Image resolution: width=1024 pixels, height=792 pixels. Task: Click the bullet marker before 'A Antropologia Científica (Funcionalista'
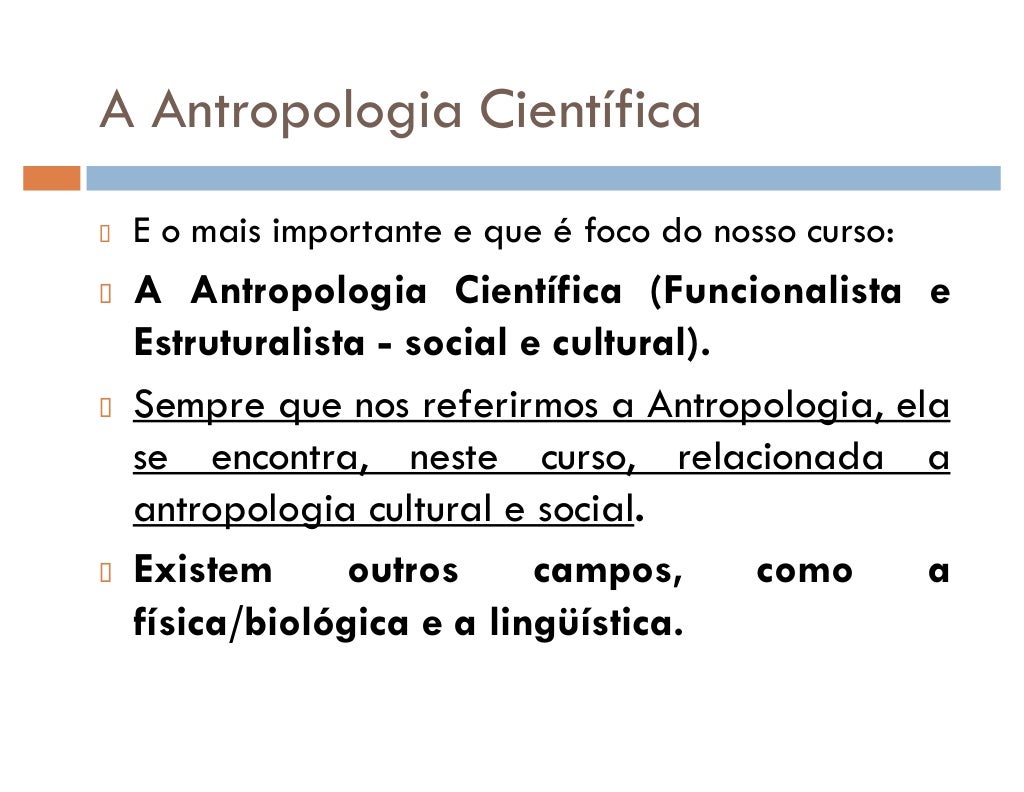click(x=105, y=293)
